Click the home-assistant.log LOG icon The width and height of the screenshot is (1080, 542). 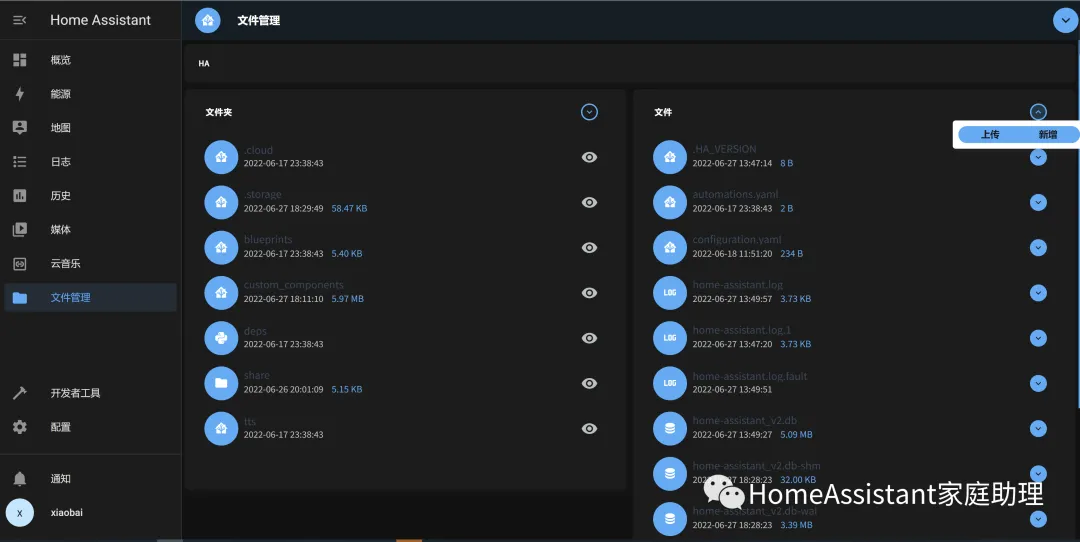point(670,293)
